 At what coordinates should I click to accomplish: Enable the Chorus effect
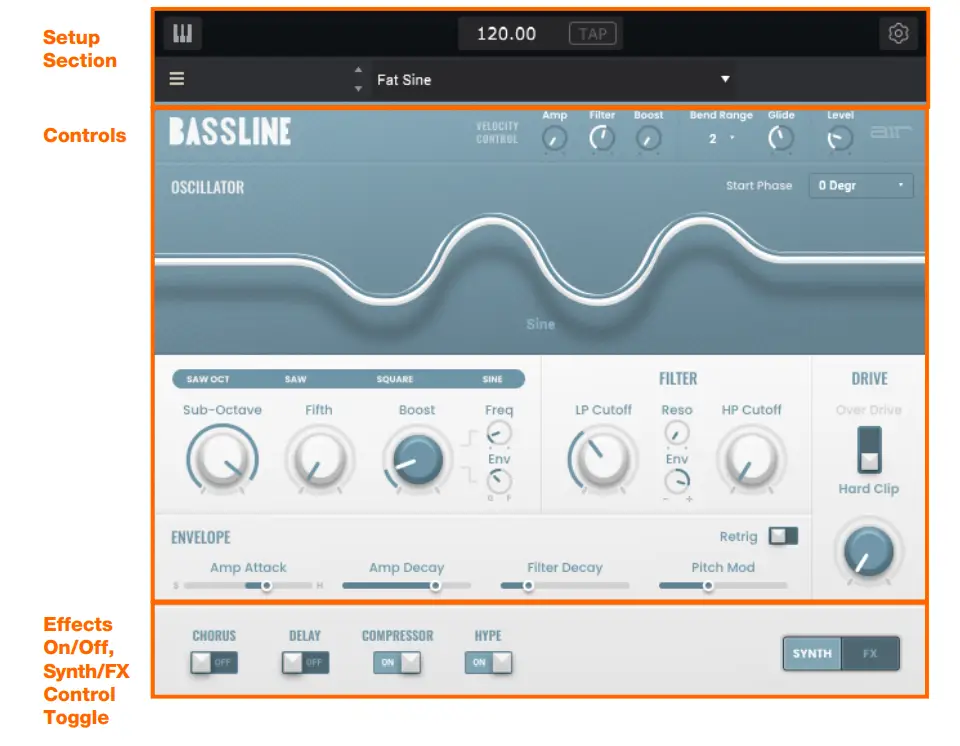click(213, 661)
